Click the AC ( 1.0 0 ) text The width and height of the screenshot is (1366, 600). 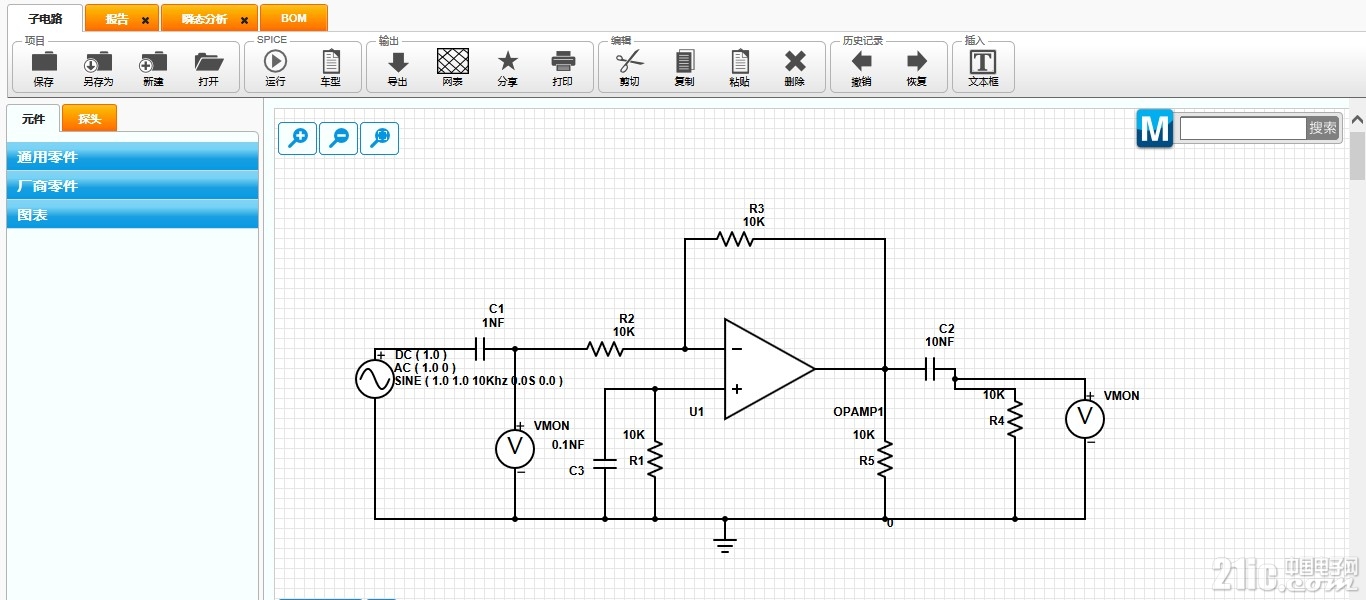tap(425, 368)
